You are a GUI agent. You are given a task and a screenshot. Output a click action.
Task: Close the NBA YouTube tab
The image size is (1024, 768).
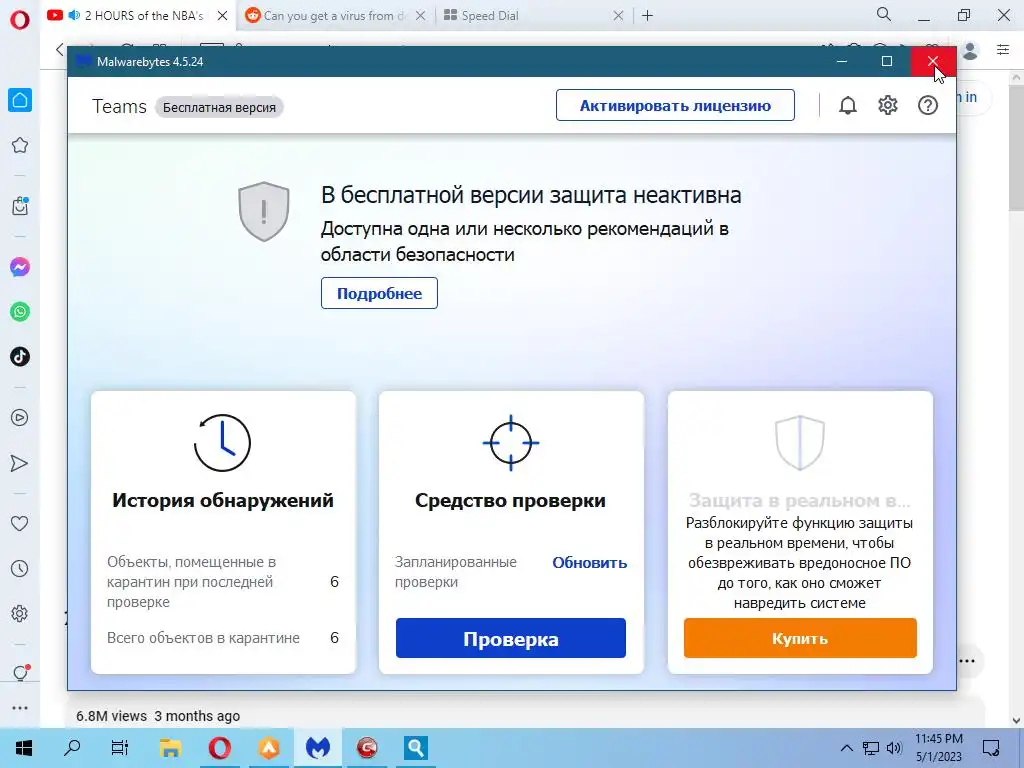(x=223, y=16)
